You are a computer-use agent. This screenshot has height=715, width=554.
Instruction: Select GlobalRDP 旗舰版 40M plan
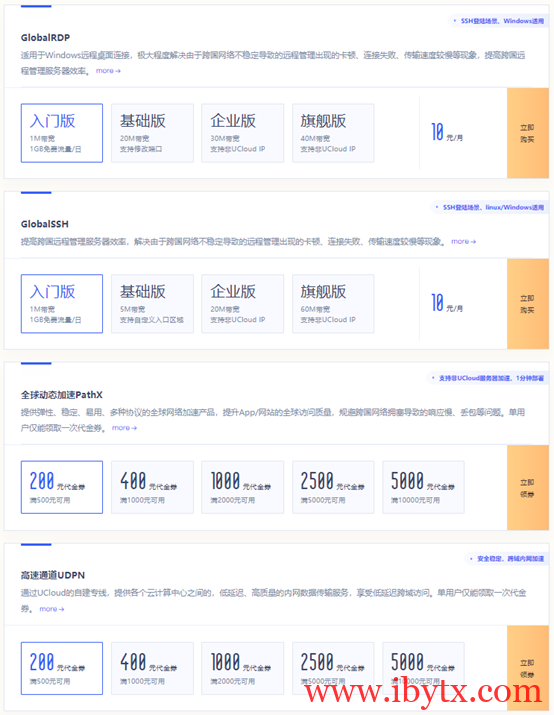[333, 133]
